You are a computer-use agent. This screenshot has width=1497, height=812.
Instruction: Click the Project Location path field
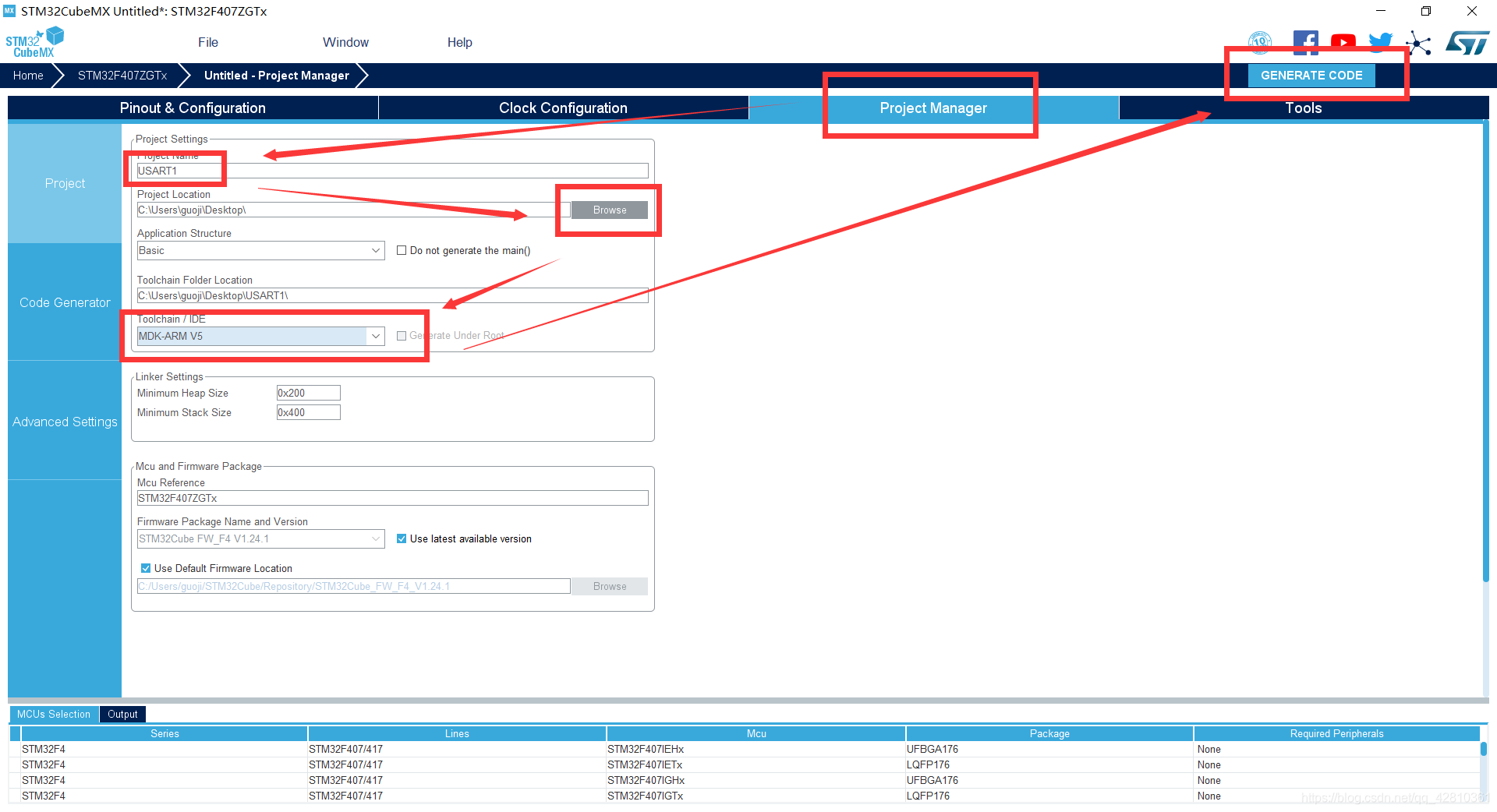pos(353,210)
